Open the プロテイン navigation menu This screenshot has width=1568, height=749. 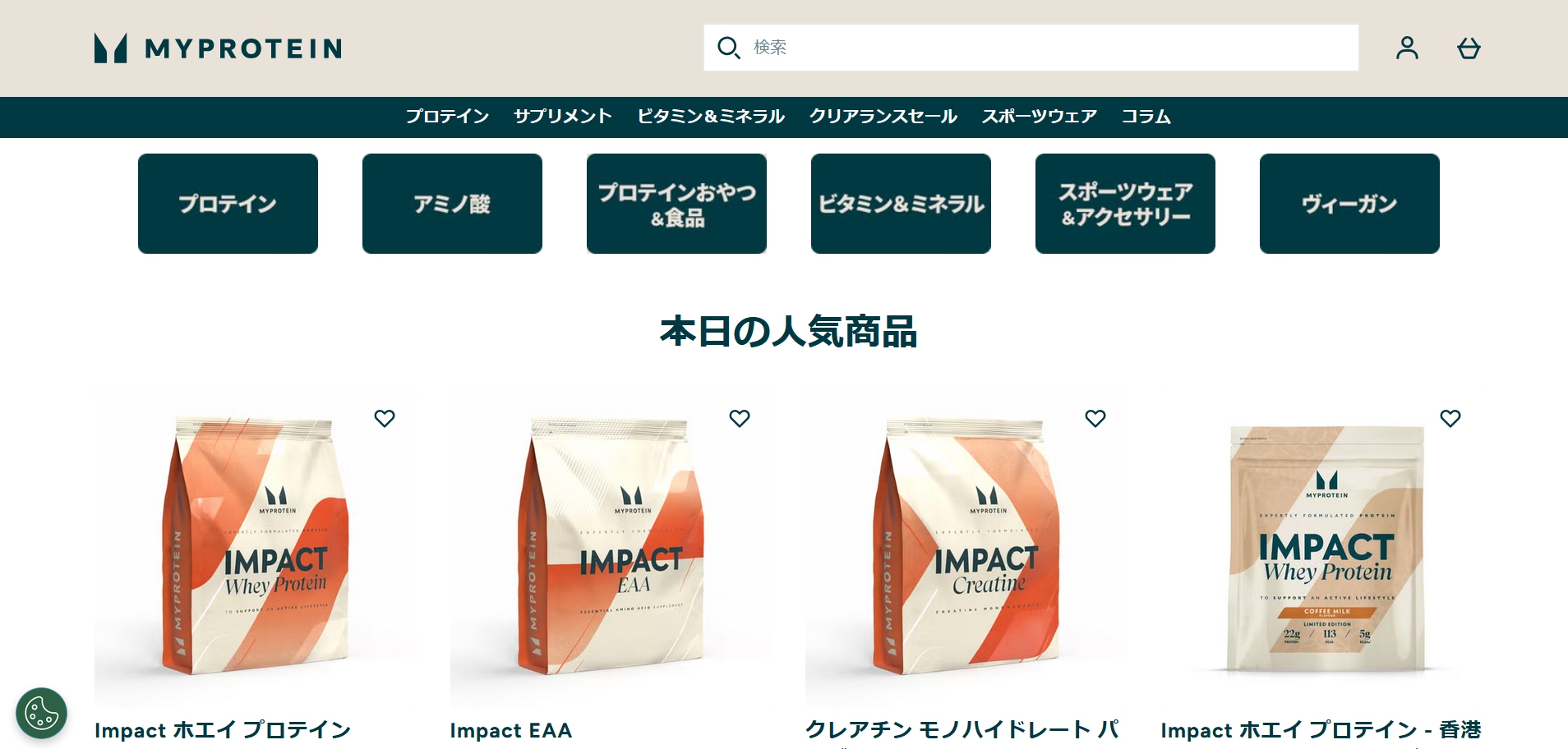tap(447, 117)
